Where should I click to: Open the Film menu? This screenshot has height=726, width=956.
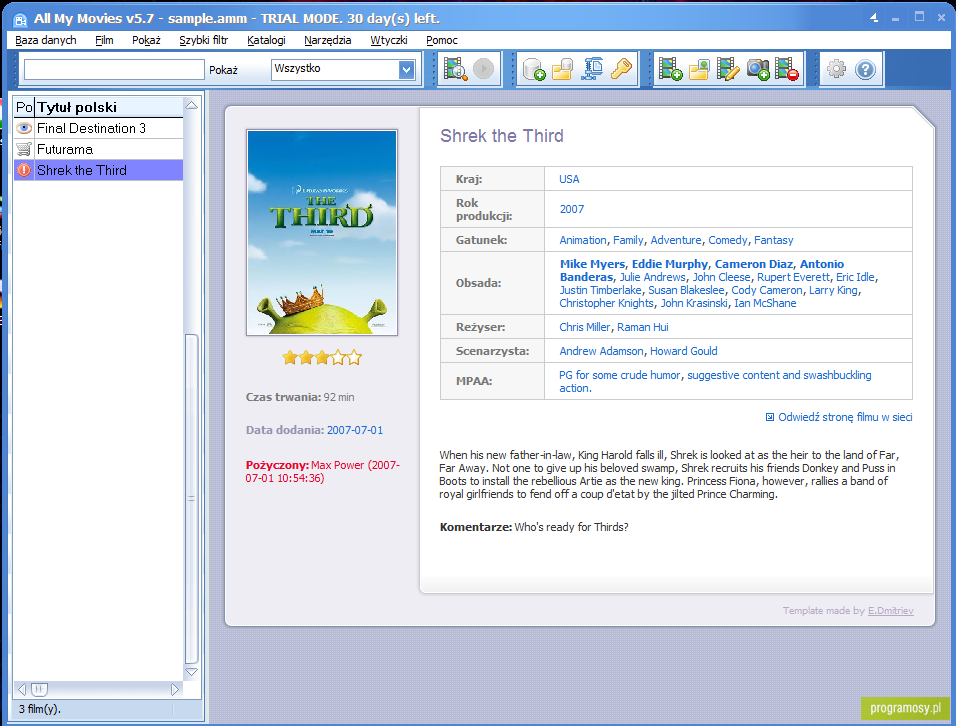coord(104,40)
